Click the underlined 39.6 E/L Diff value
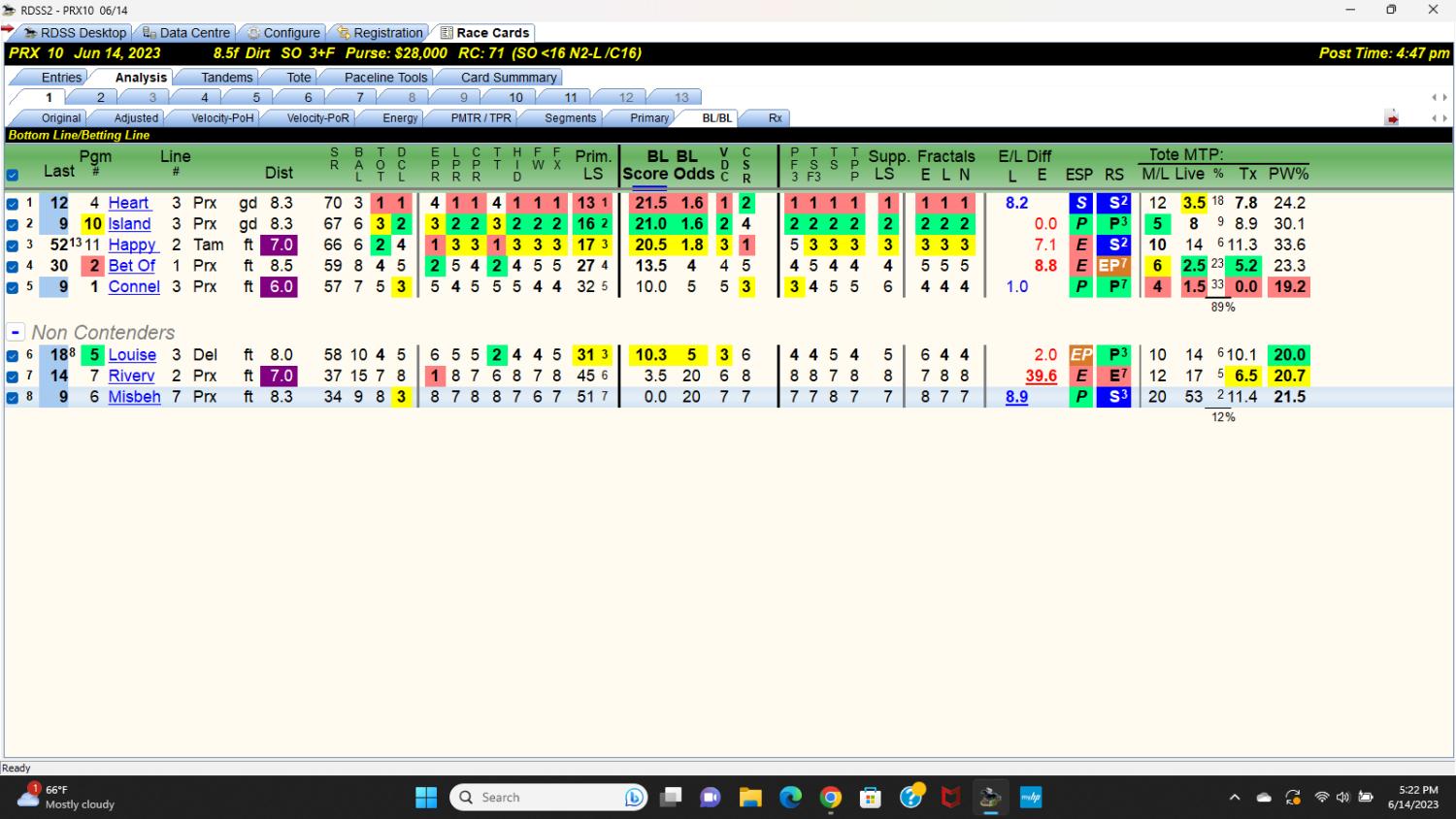This screenshot has width=1456, height=819. 1041,376
